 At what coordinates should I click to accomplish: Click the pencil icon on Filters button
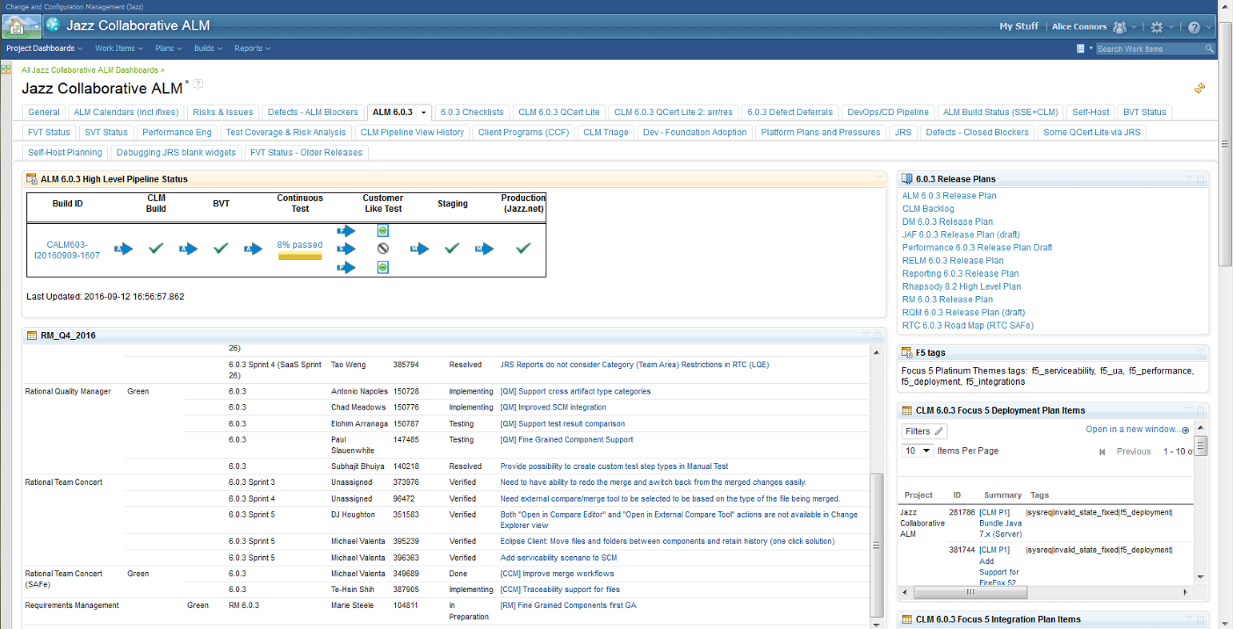pos(939,431)
